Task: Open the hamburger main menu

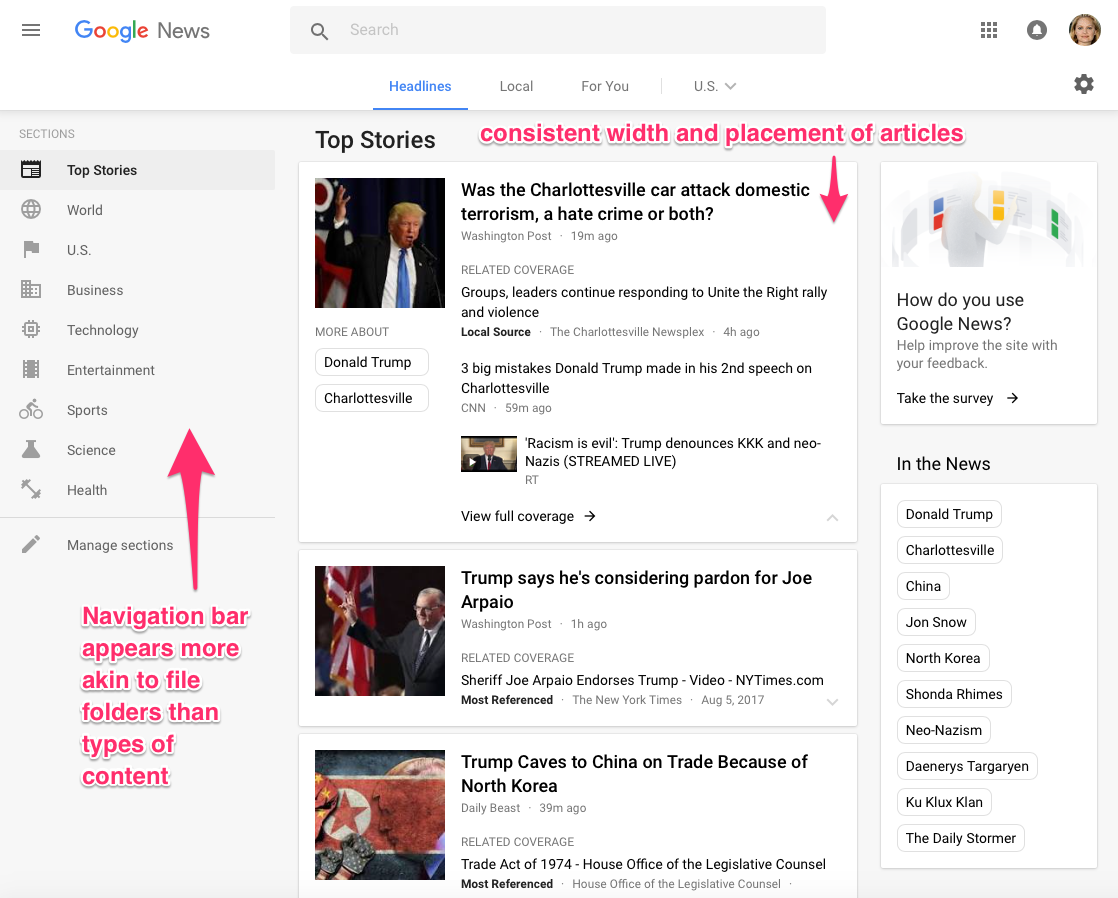Action: [31, 30]
